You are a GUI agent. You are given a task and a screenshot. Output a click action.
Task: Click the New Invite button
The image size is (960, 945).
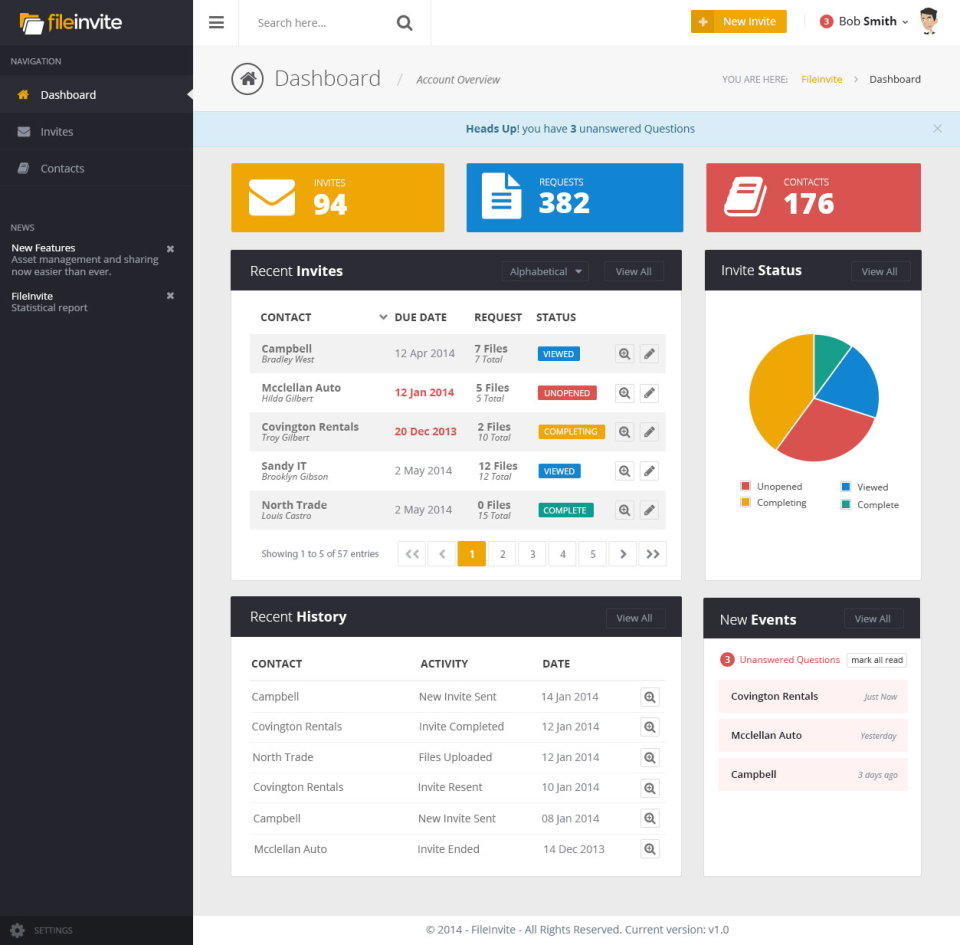click(738, 20)
